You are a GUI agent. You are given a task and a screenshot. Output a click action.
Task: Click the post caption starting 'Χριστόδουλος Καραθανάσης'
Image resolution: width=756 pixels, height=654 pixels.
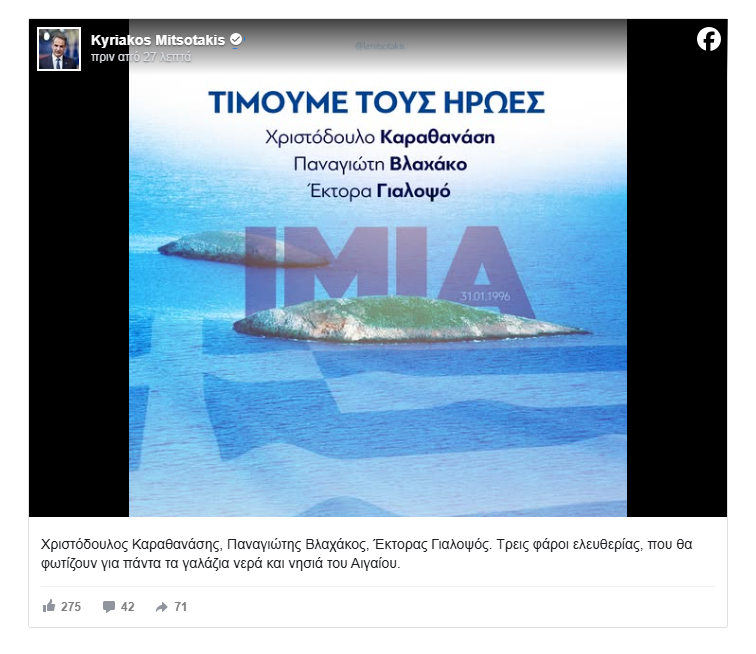coord(366,554)
